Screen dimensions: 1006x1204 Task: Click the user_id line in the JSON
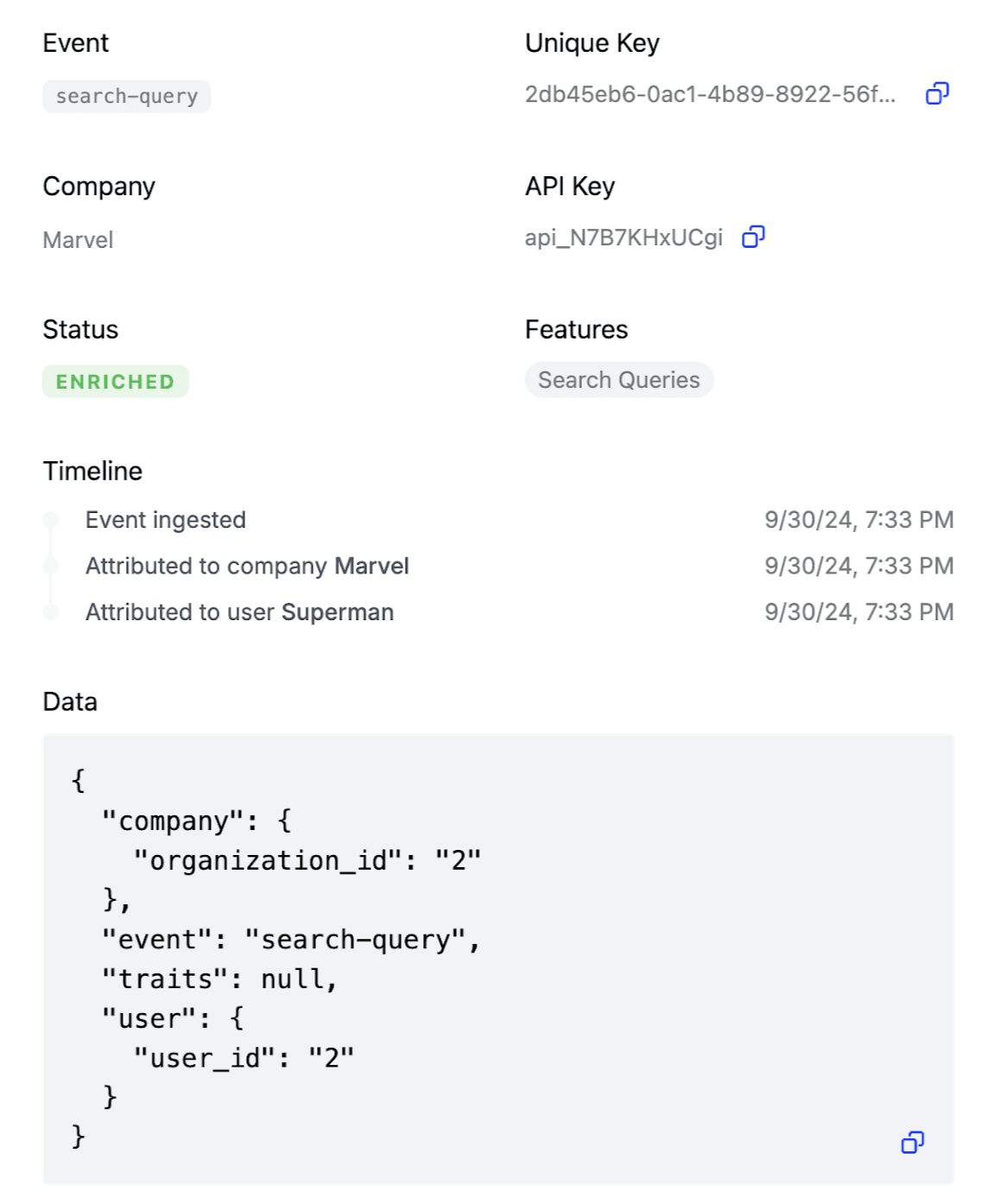click(x=244, y=1057)
